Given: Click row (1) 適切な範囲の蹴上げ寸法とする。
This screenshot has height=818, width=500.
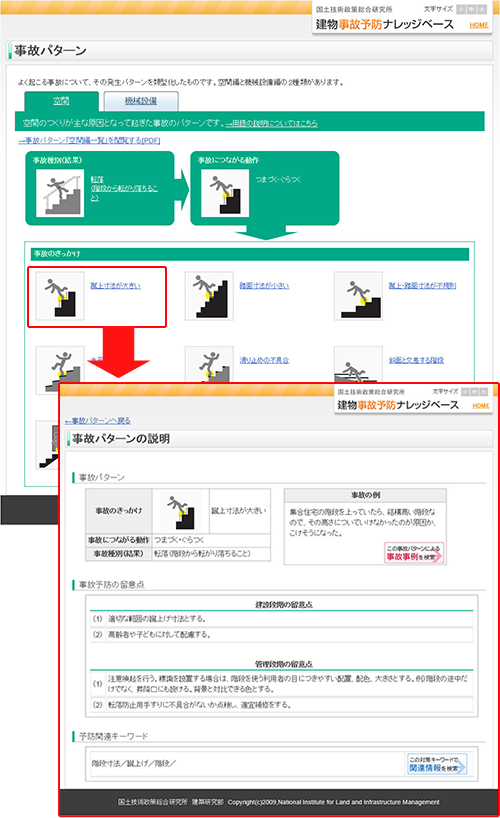Looking at the screenshot, I should pos(282,619).
